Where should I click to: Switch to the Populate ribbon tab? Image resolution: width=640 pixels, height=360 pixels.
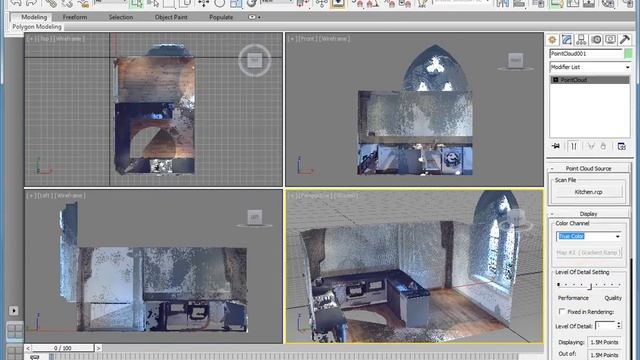click(221, 17)
